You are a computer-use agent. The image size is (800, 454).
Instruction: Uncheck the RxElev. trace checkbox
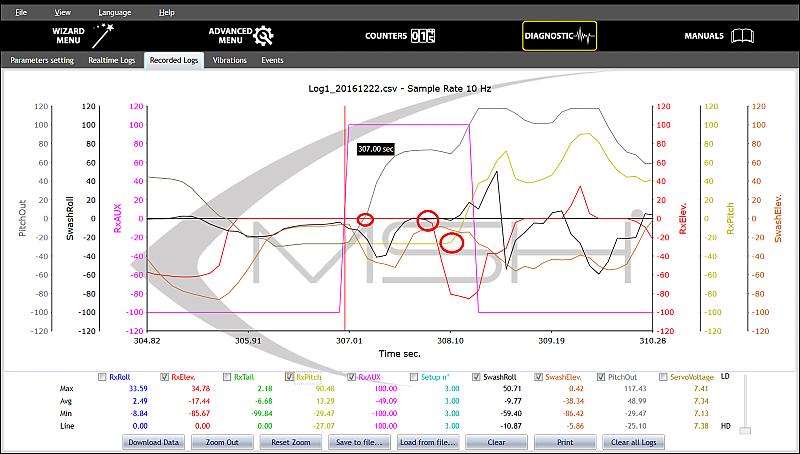(163, 377)
